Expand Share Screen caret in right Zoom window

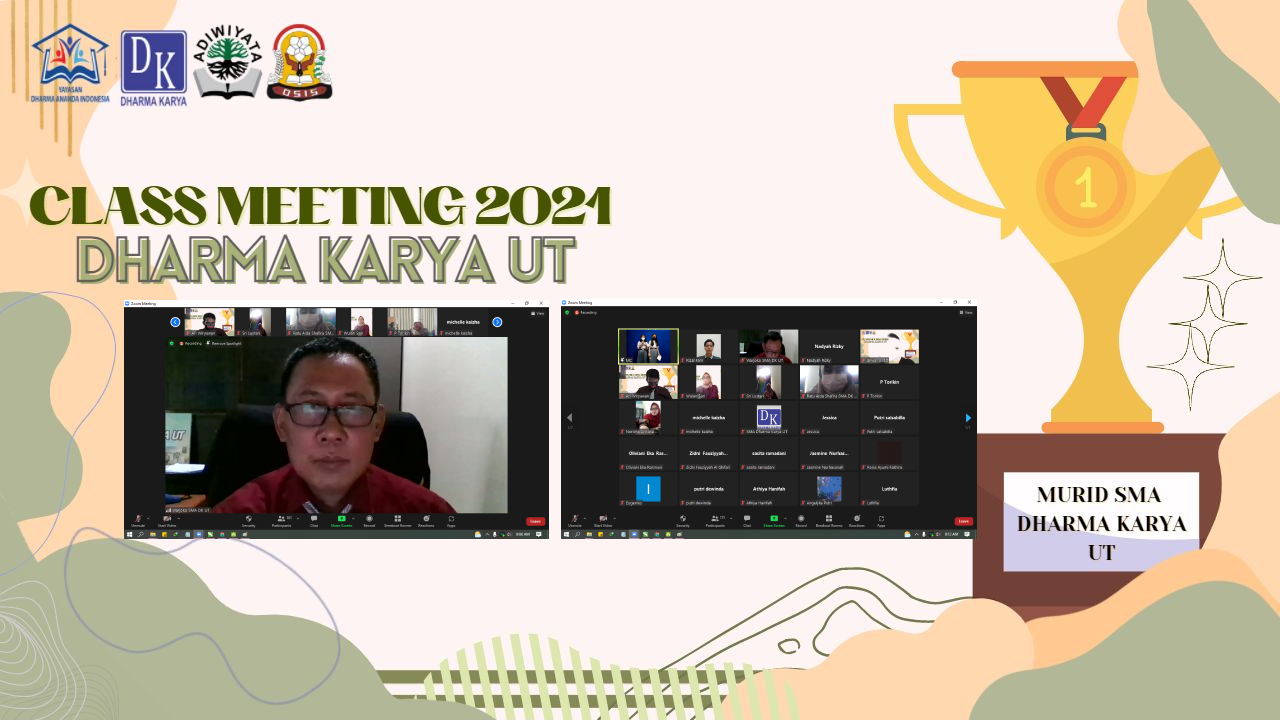[x=785, y=518]
